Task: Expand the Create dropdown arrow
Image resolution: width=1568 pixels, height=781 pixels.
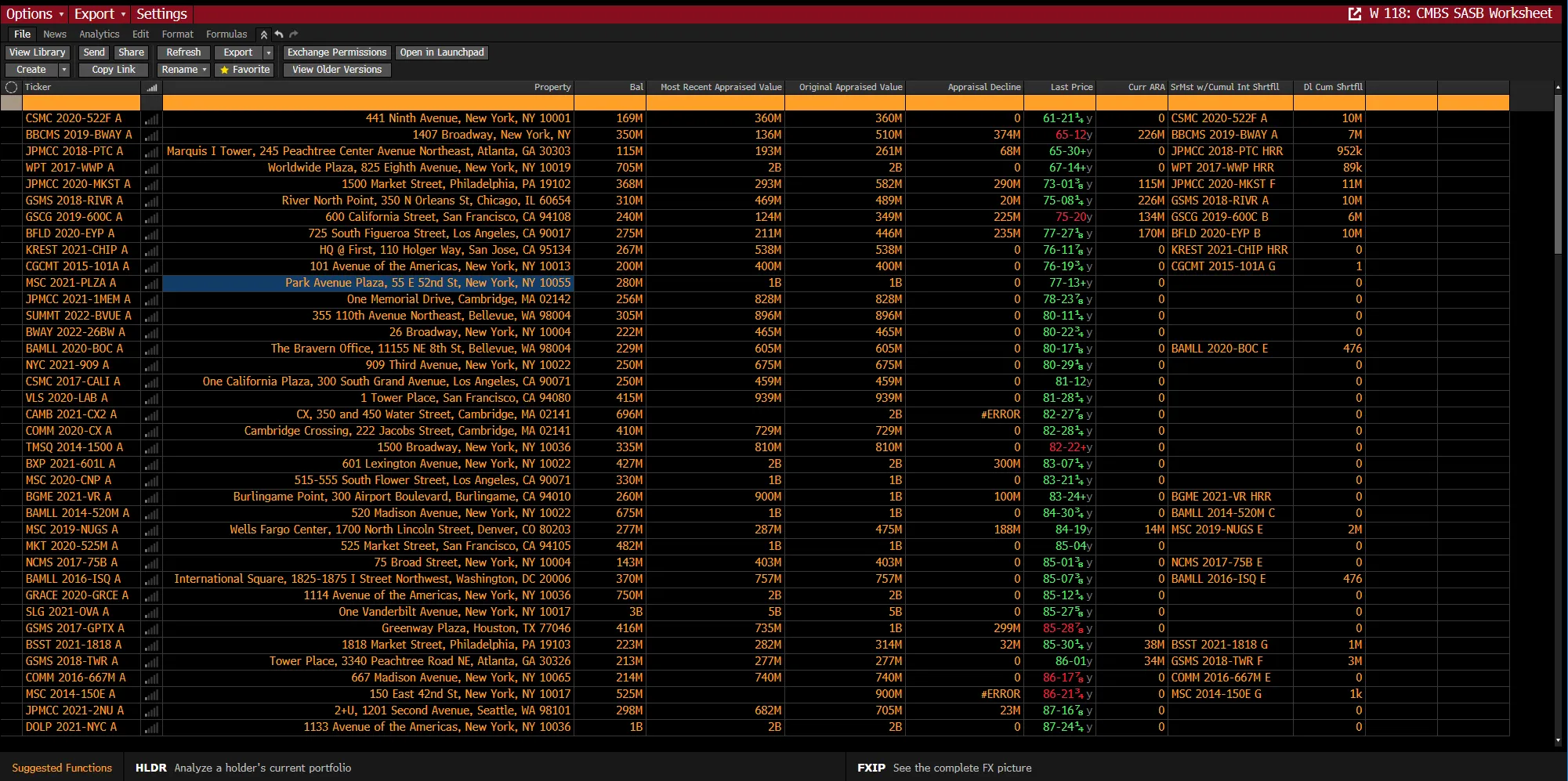Action: (x=64, y=70)
